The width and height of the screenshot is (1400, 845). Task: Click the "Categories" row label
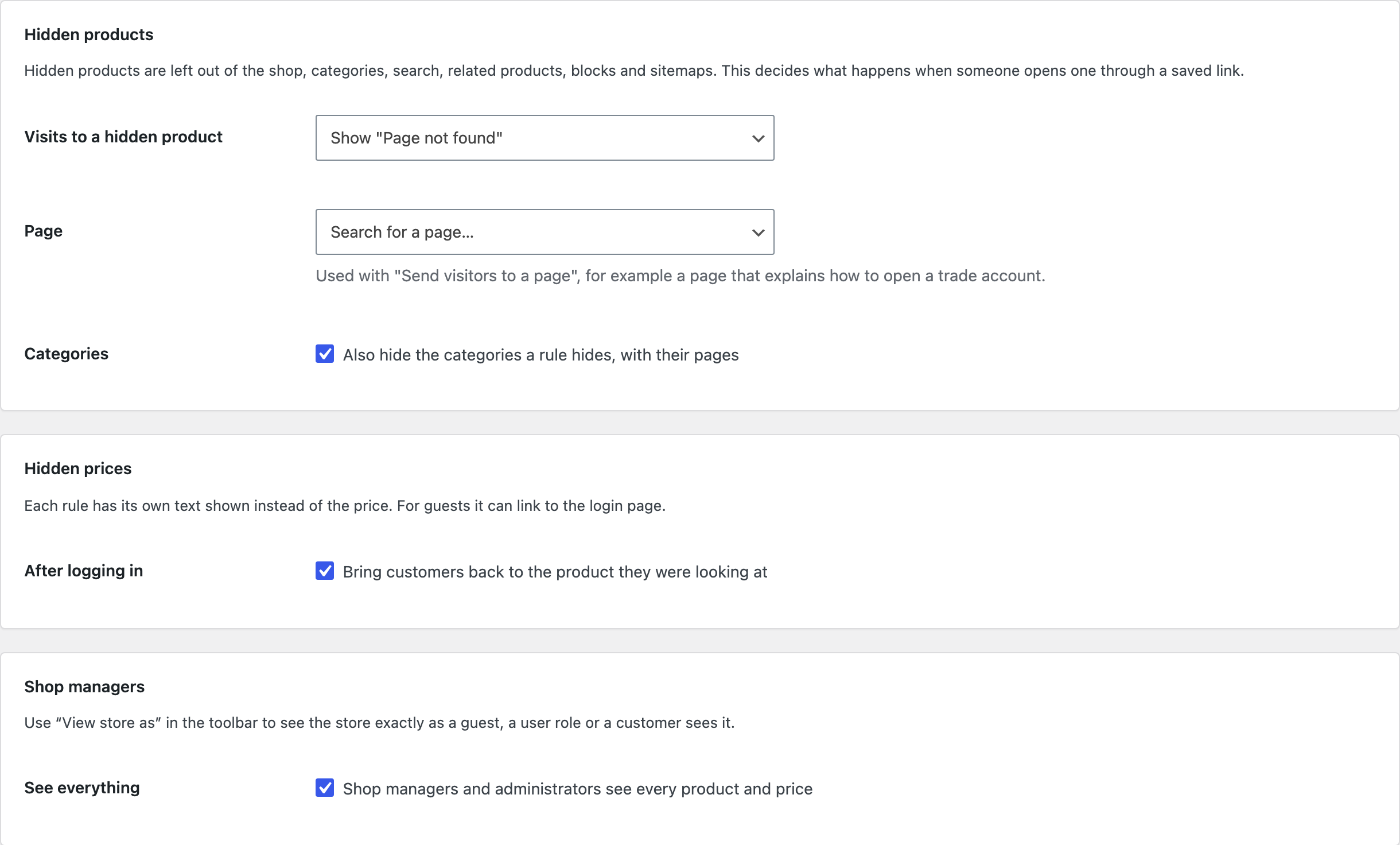(67, 354)
